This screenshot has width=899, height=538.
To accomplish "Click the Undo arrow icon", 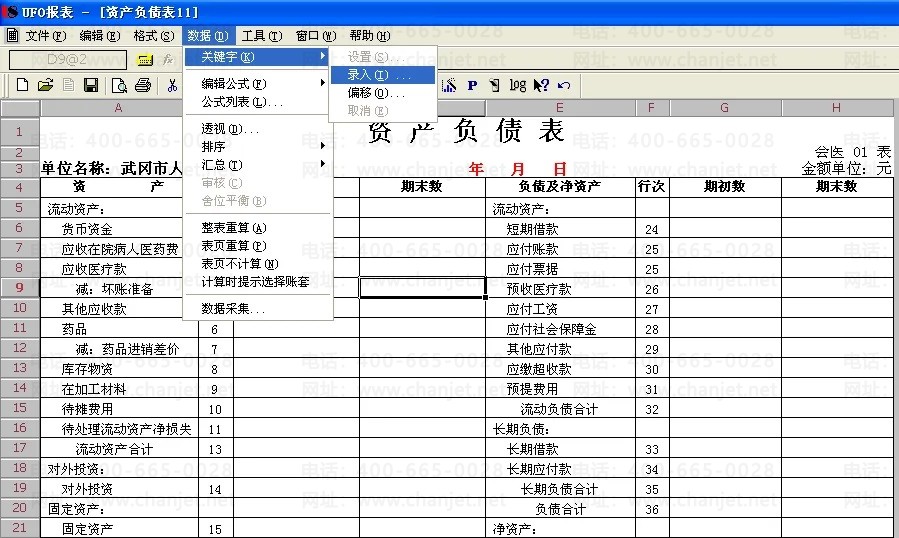I will point(564,85).
